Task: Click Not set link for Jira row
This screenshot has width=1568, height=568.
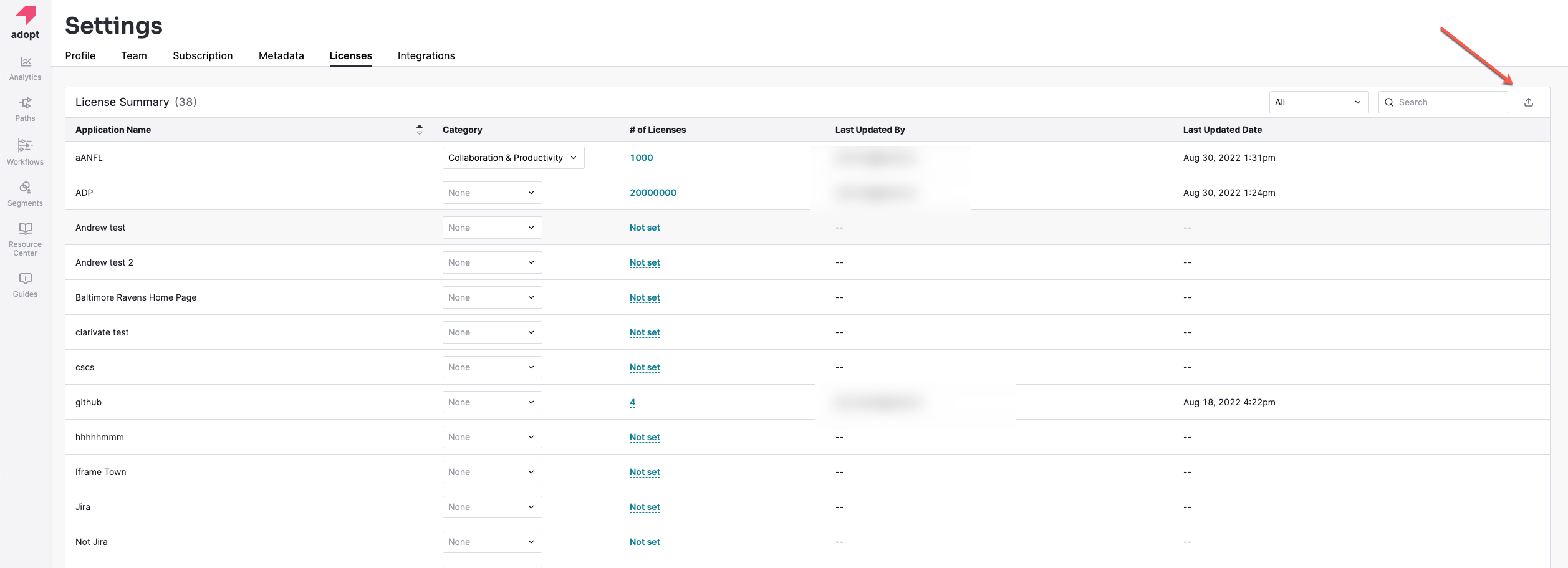Action: tap(645, 507)
